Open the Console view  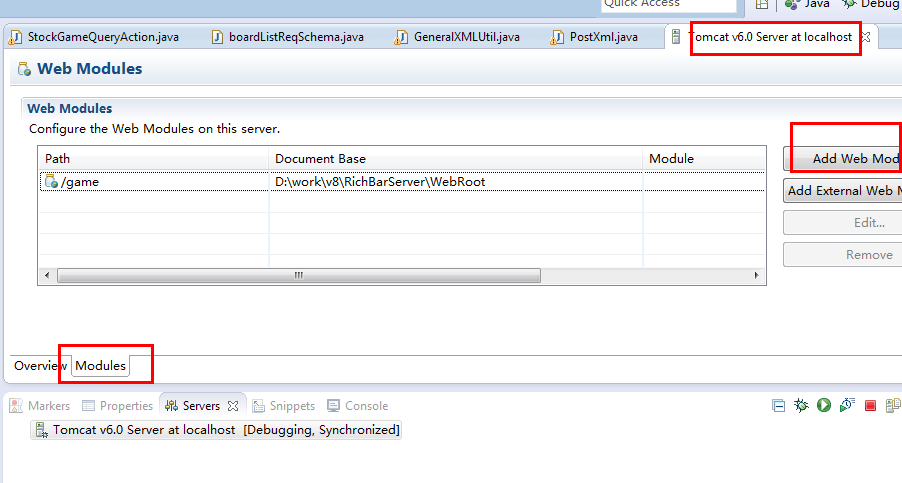pos(357,406)
